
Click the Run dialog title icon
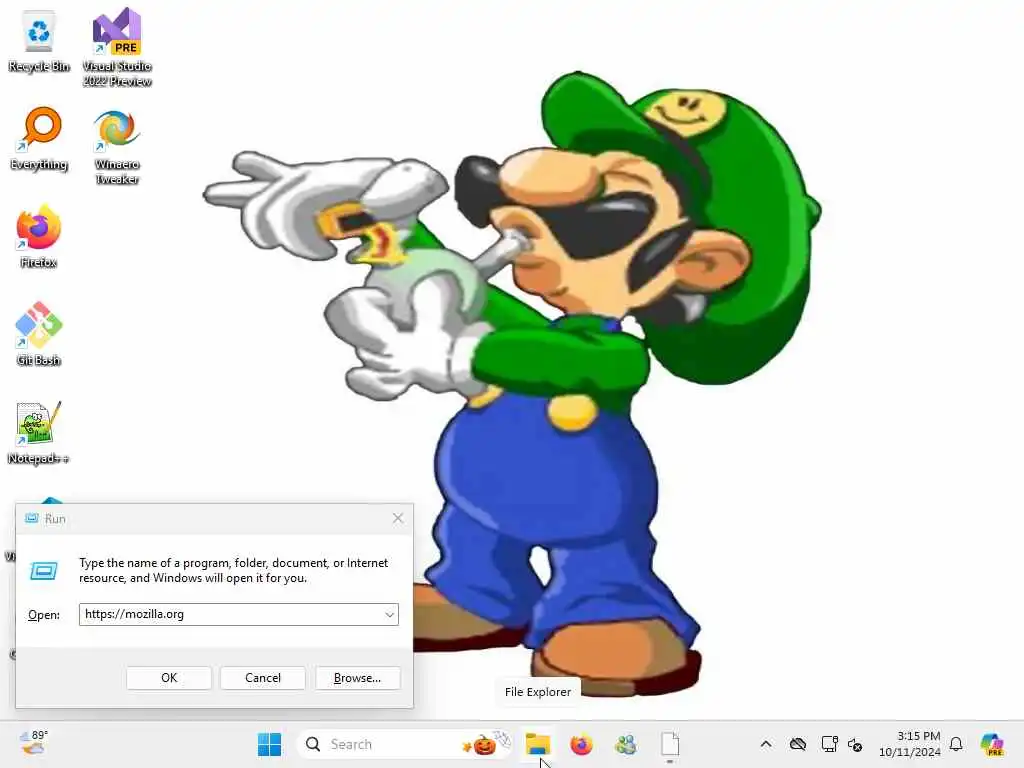[31, 518]
